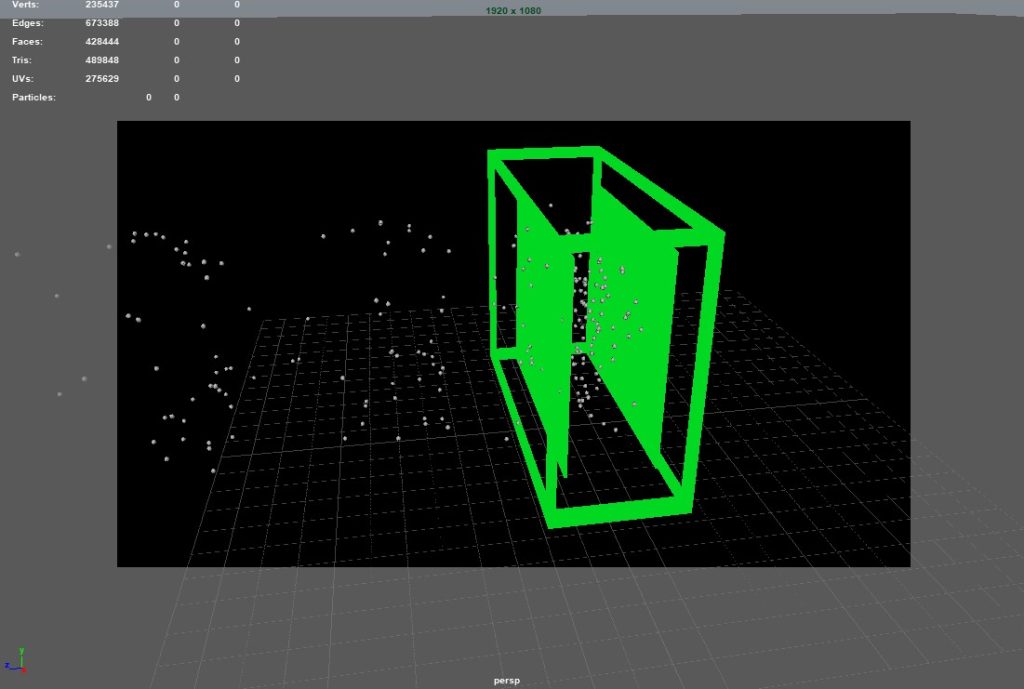The image size is (1024, 689).
Task: Click the Y axis on the view axis gizmo
Action: 22,651
